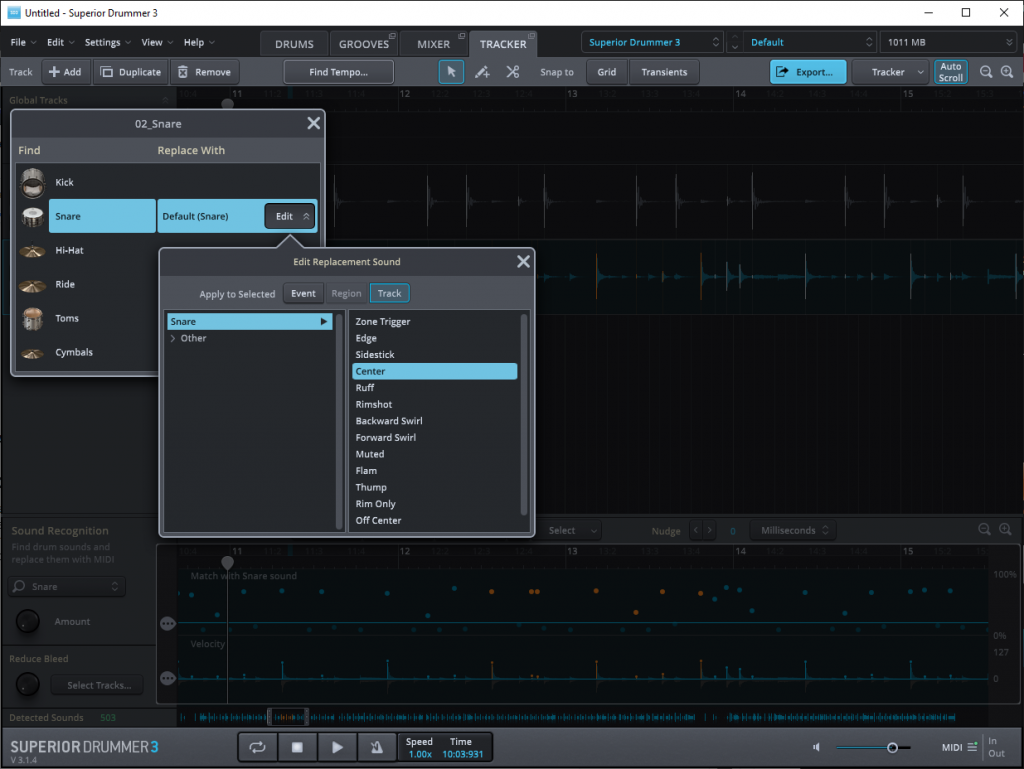
Task: Switch to the MIXER tab
Action: (x=434, y=43)
